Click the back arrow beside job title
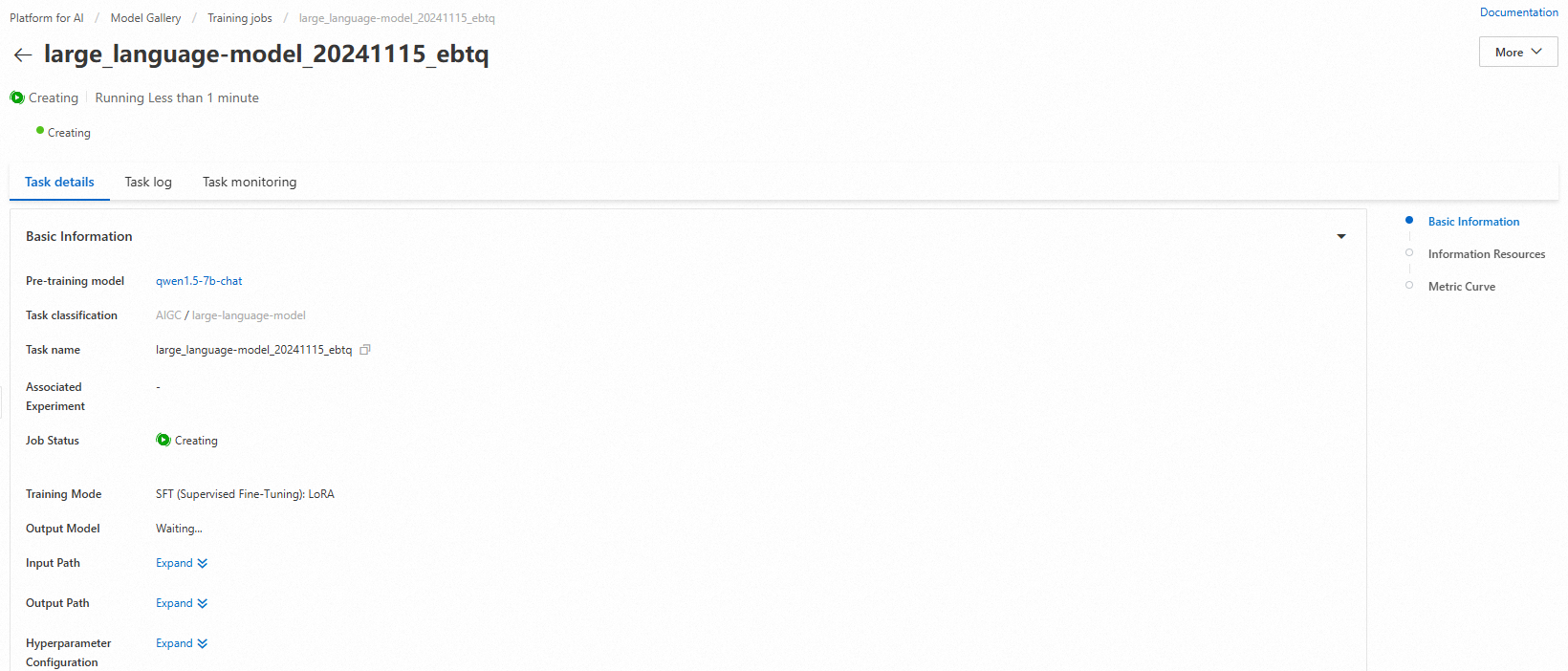The height and width of the screenshot is (671, 1568). pyautogui.click(x=23, y=54)
